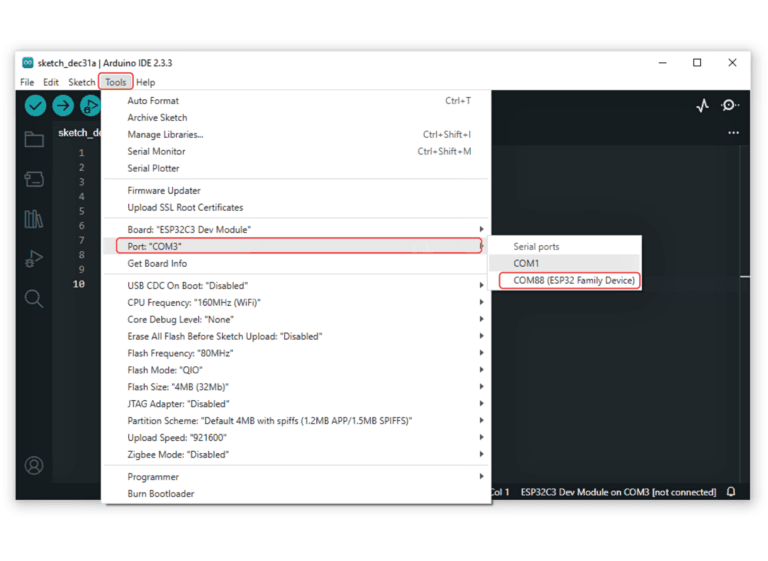
Task: Open the Search magnifier sidebar icon
Action: coord(34,299)
